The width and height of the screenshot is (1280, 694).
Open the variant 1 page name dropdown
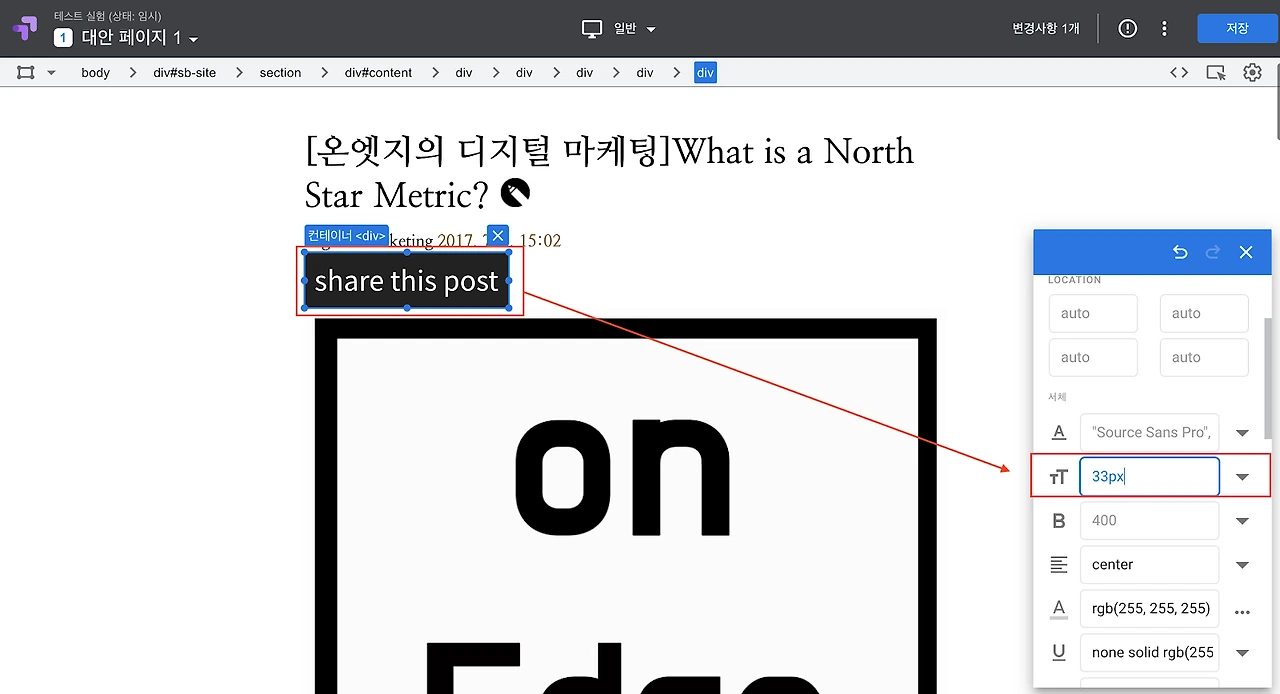point(127,38)
